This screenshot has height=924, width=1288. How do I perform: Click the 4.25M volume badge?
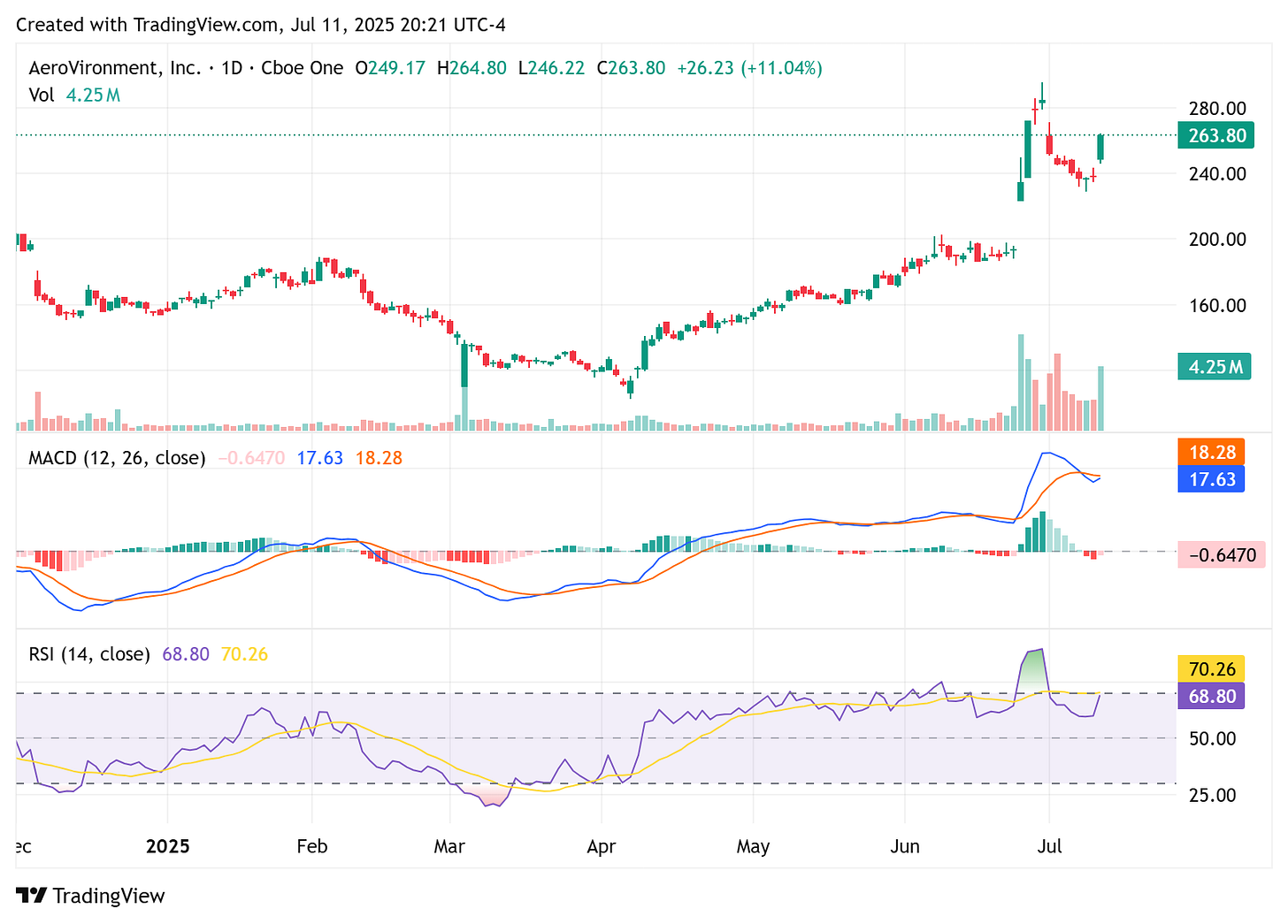tap(1214, 365)
